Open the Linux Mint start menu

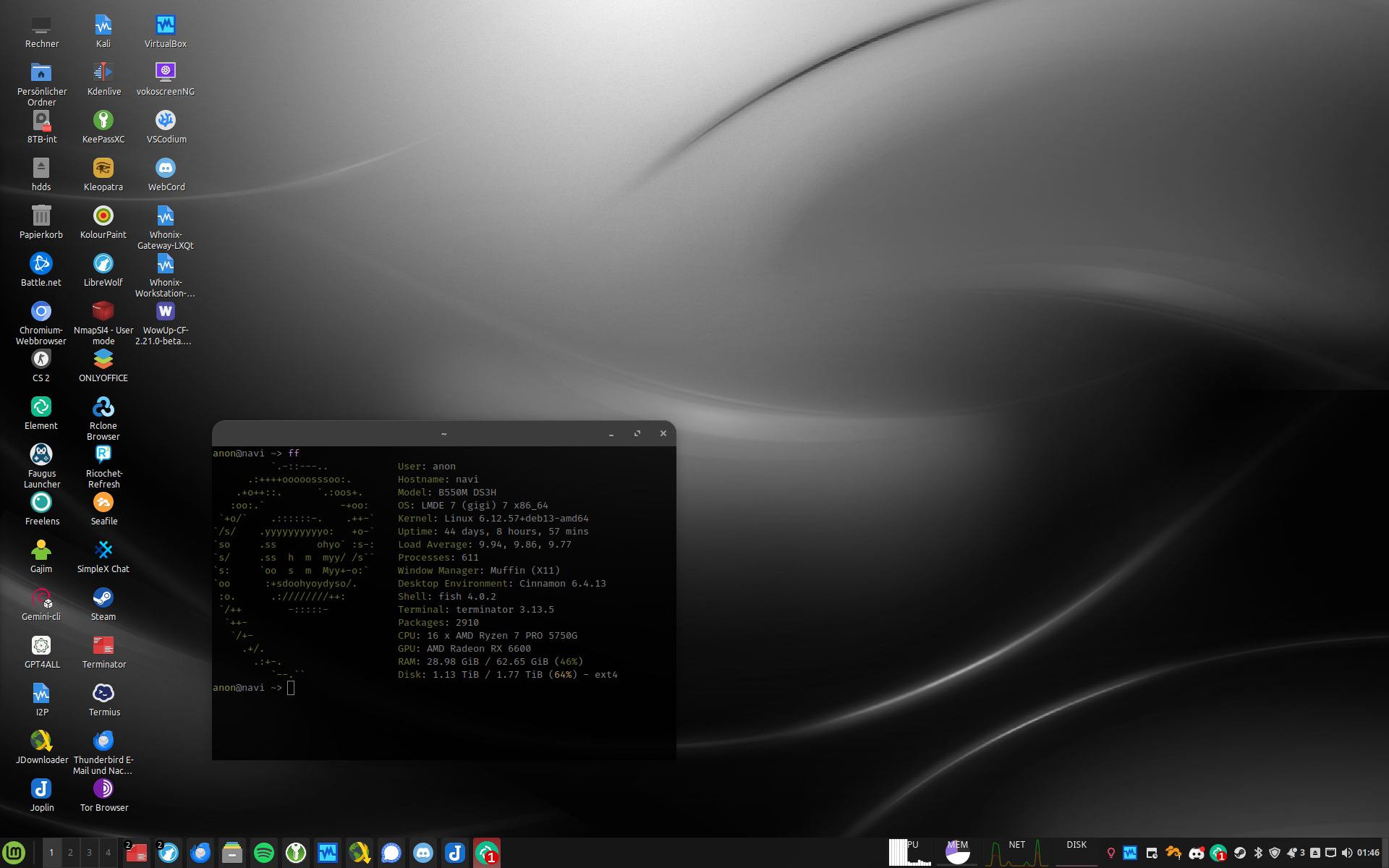pos(14,853)
